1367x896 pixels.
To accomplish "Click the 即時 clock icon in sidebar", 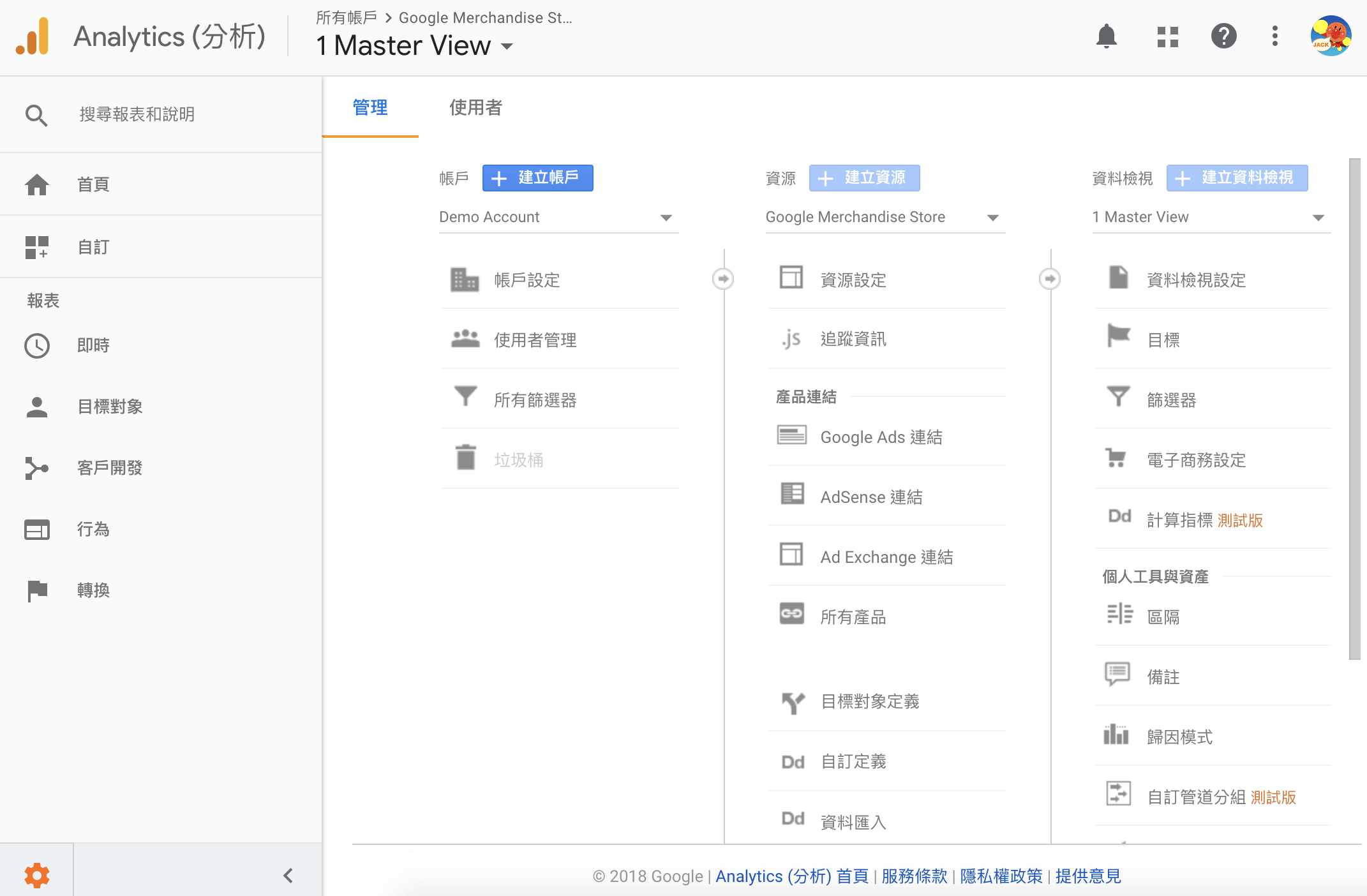I will pos(37,345).
